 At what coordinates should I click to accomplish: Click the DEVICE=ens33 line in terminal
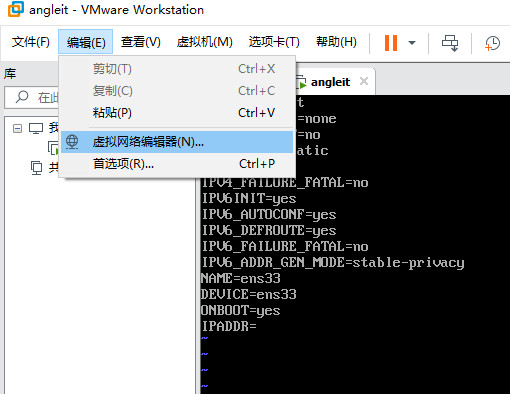248,294
